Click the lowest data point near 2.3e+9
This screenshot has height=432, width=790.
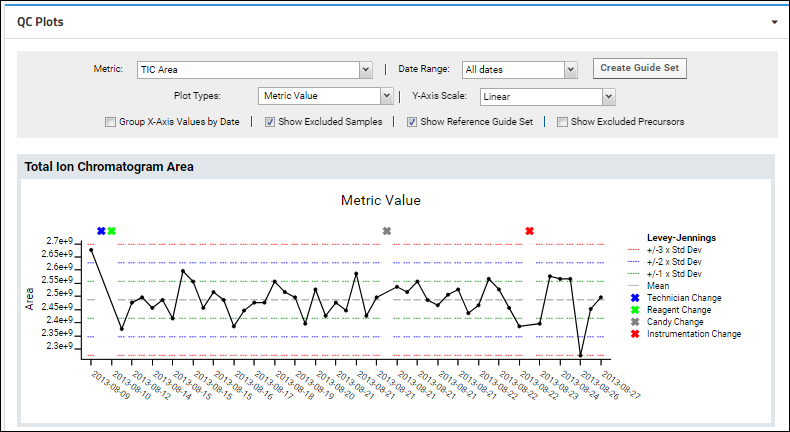580,355
